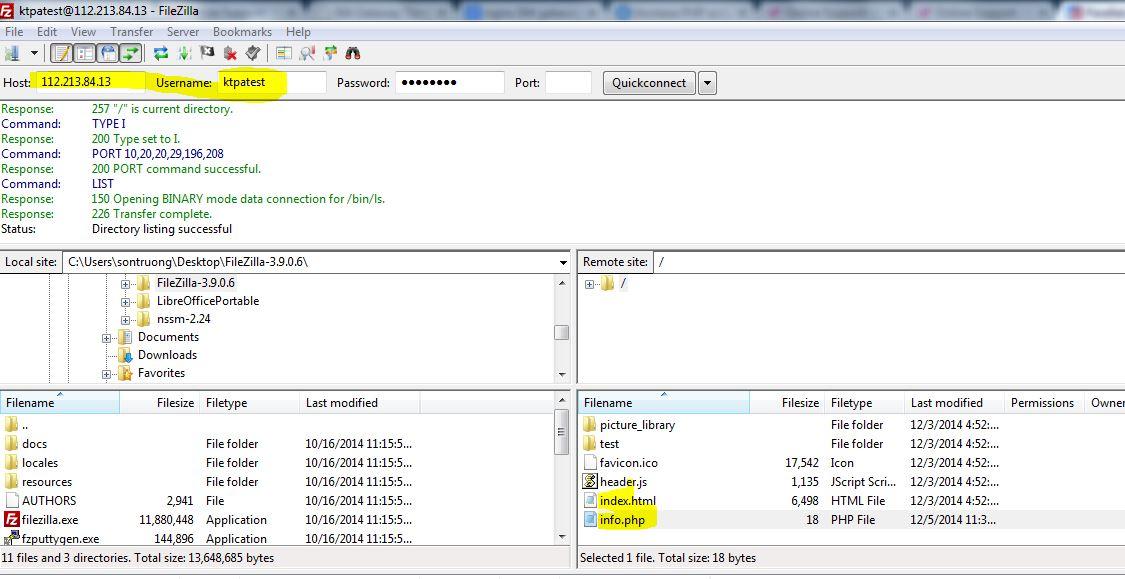Click the AUTHORS file icon
Screen dimensions: 1125x579
coord(11,501)
